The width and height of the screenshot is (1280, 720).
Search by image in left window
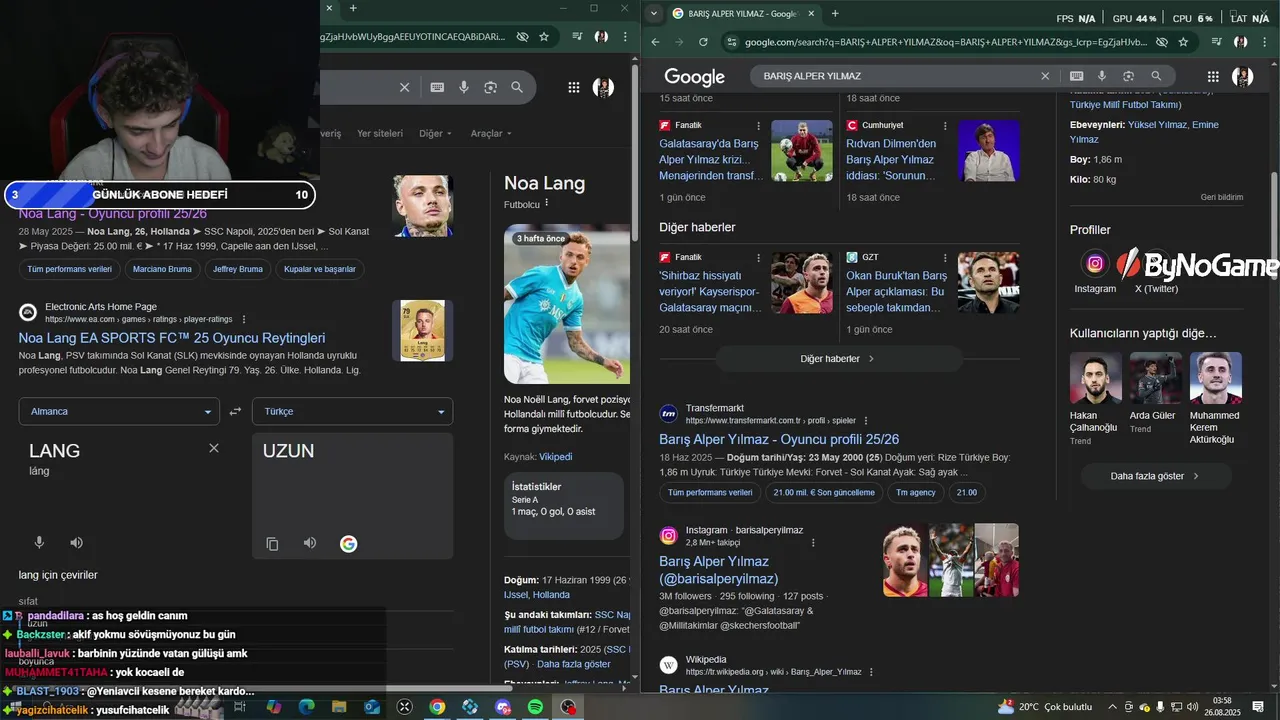coord(490,87)
